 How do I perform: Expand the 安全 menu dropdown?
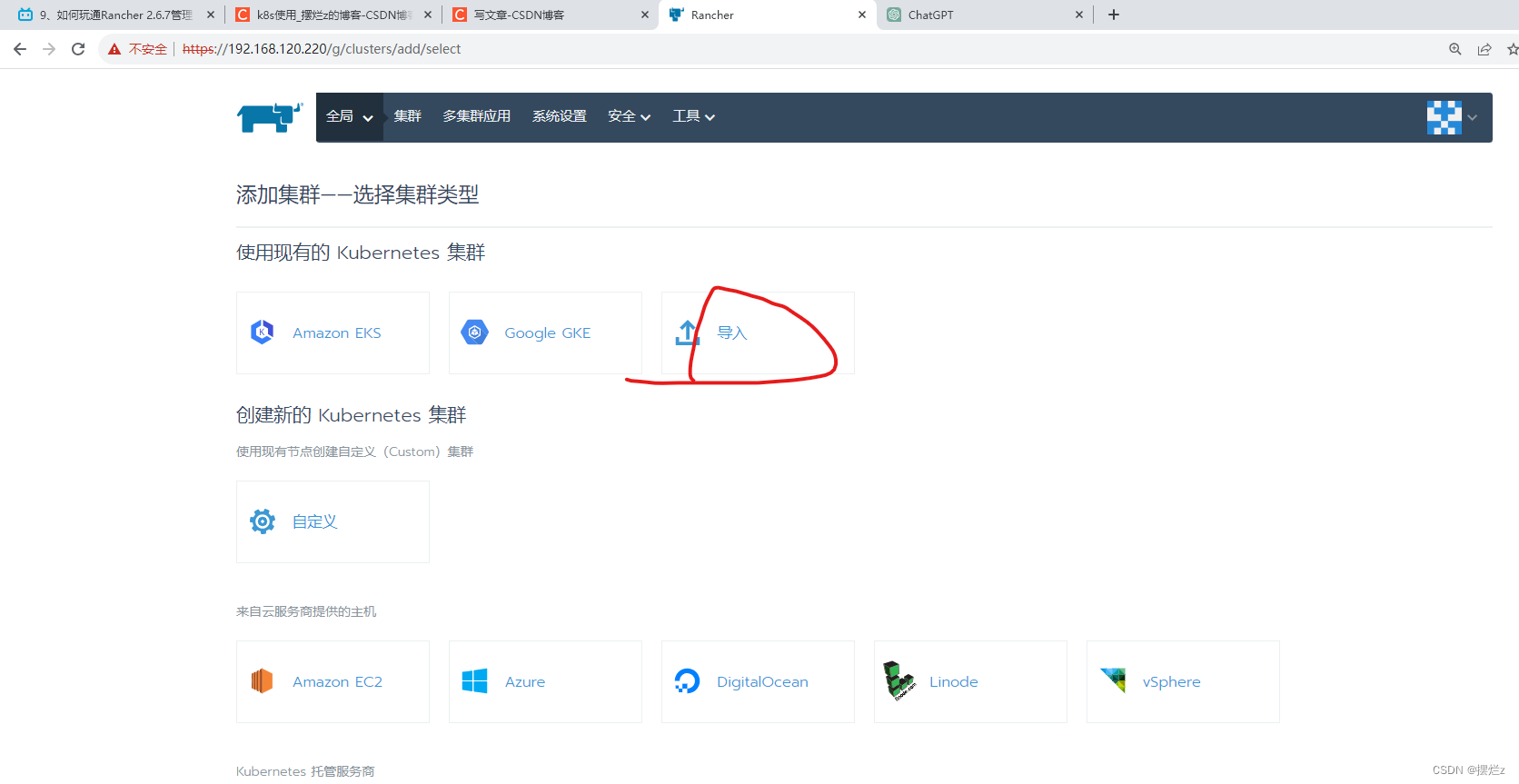tap(630, 116)
